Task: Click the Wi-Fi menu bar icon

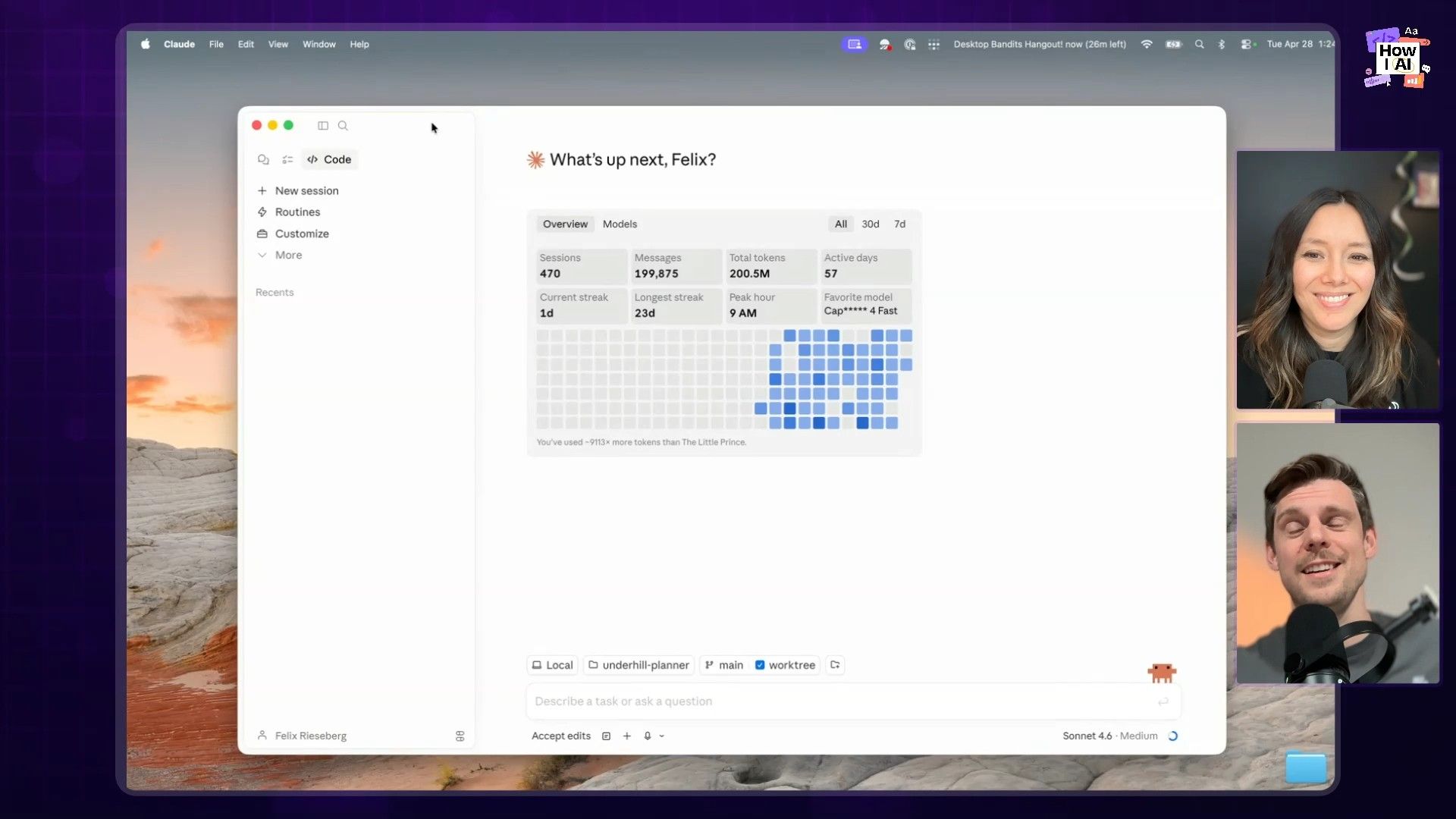Action: point(1147,44)
